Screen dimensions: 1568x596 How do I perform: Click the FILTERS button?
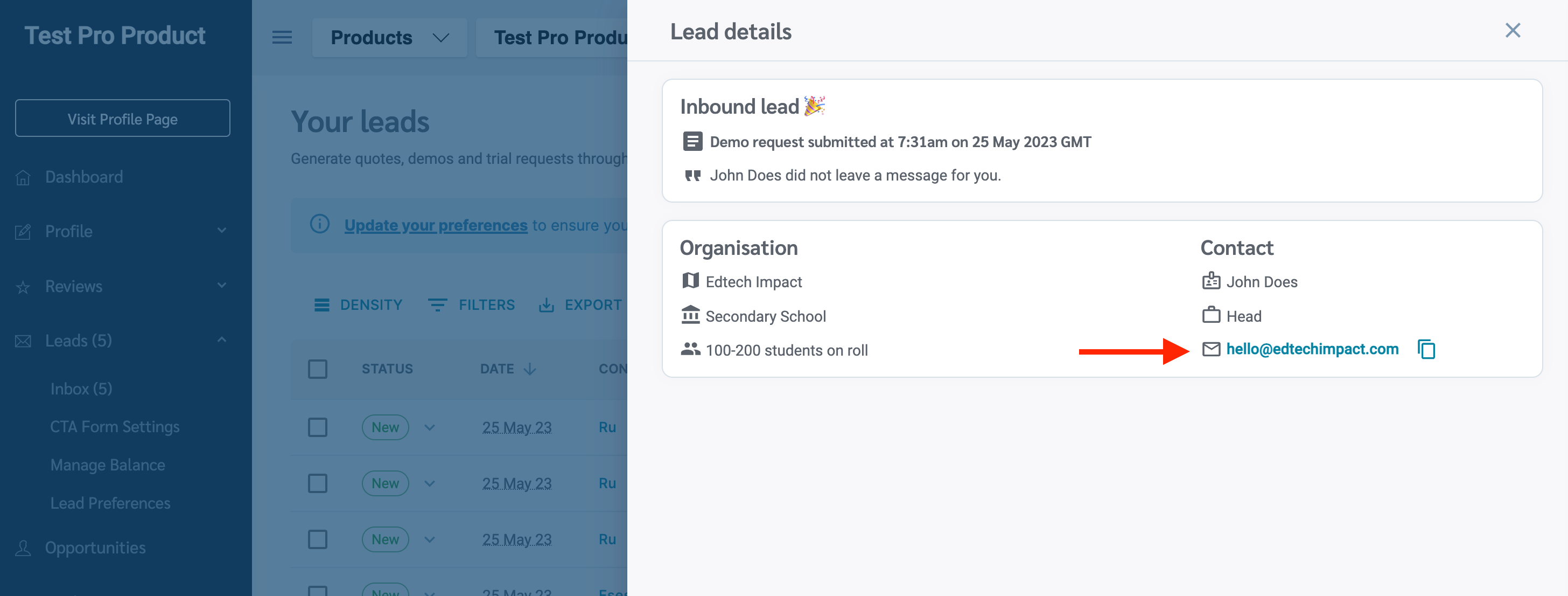(x=471, y=304)
